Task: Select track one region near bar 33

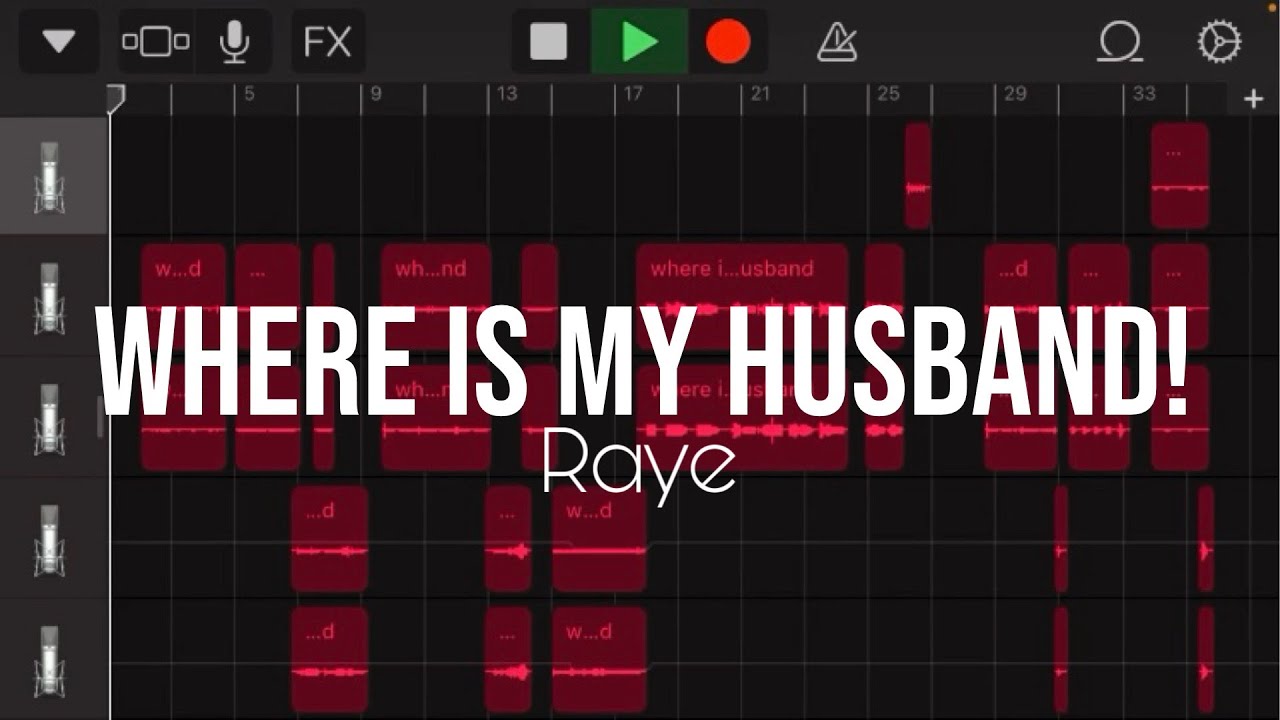Action: coord(1180,176)
